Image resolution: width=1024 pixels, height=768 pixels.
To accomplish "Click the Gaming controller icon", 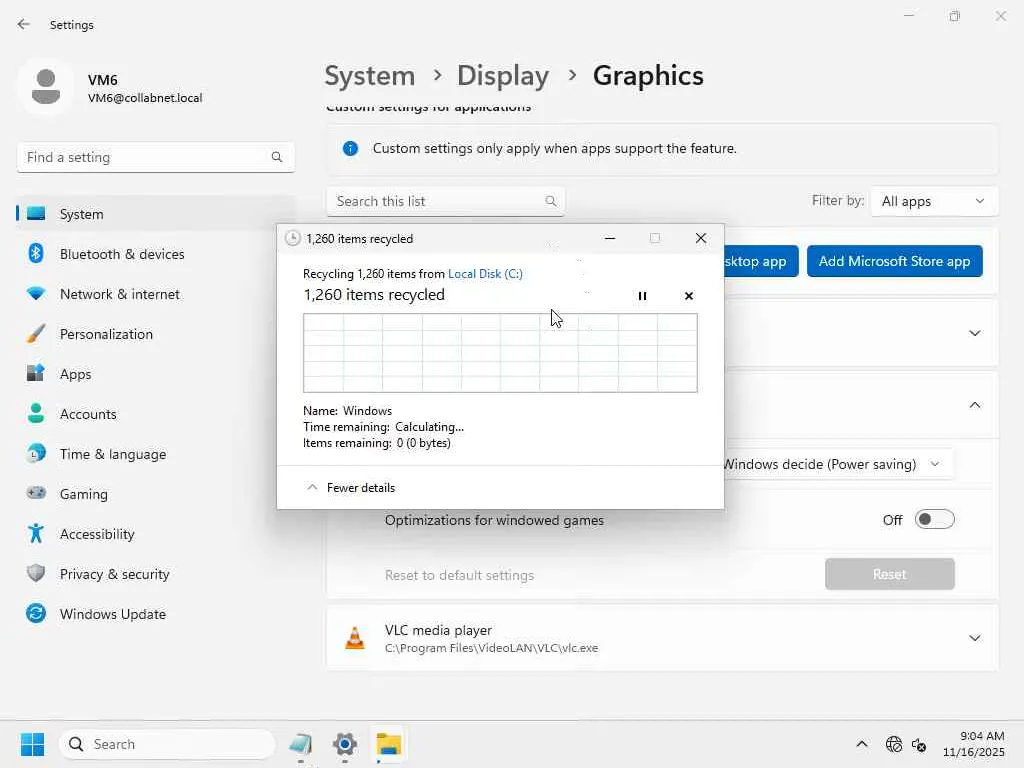I will (x=36, y=493).
